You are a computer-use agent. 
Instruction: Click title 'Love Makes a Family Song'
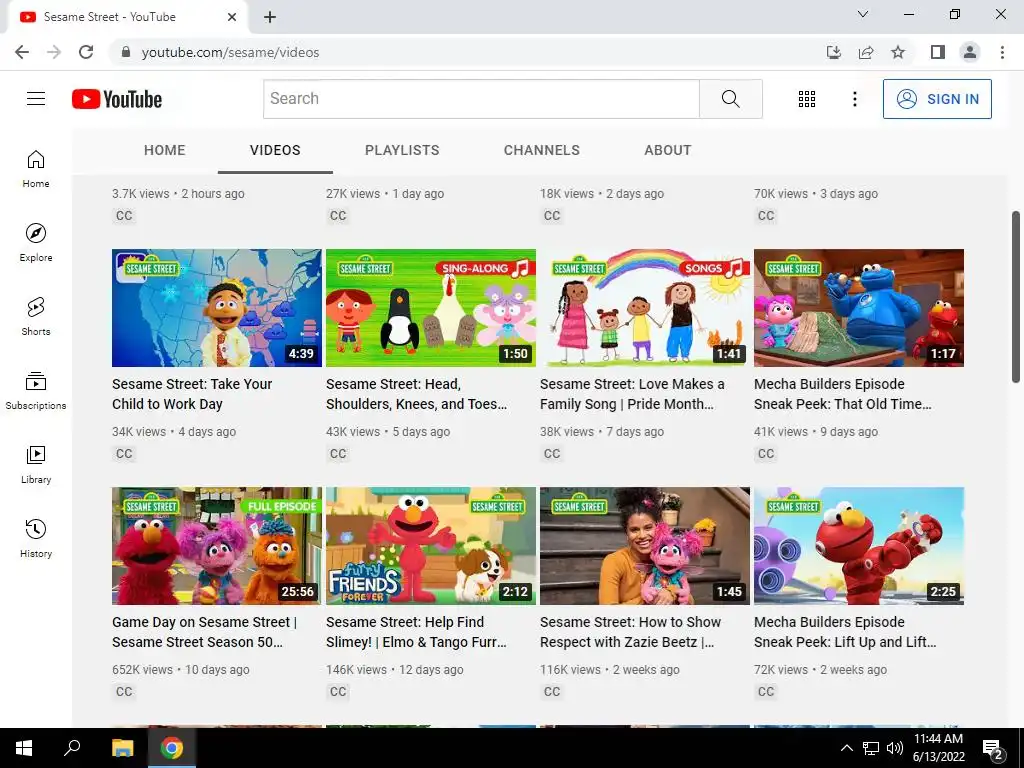pos(632,394)
